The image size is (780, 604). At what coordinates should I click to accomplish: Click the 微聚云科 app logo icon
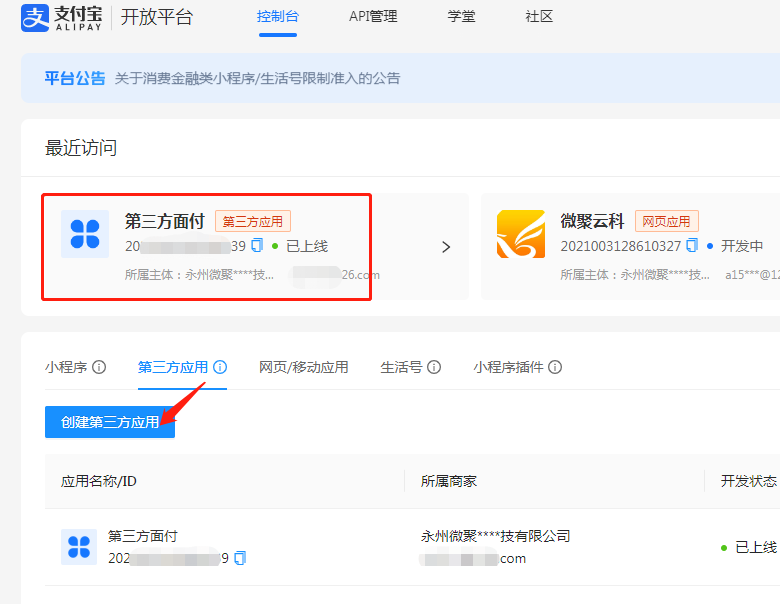pos(521,234)
